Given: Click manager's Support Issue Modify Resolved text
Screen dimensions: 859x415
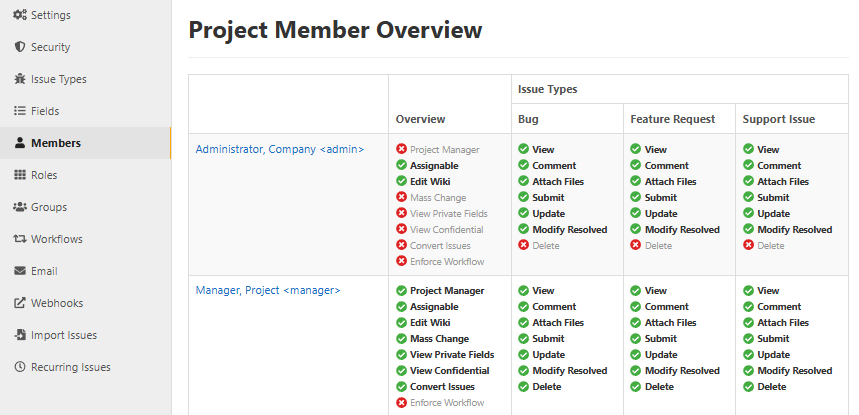Looking at the screenshot, I should [x=794, y=370].
